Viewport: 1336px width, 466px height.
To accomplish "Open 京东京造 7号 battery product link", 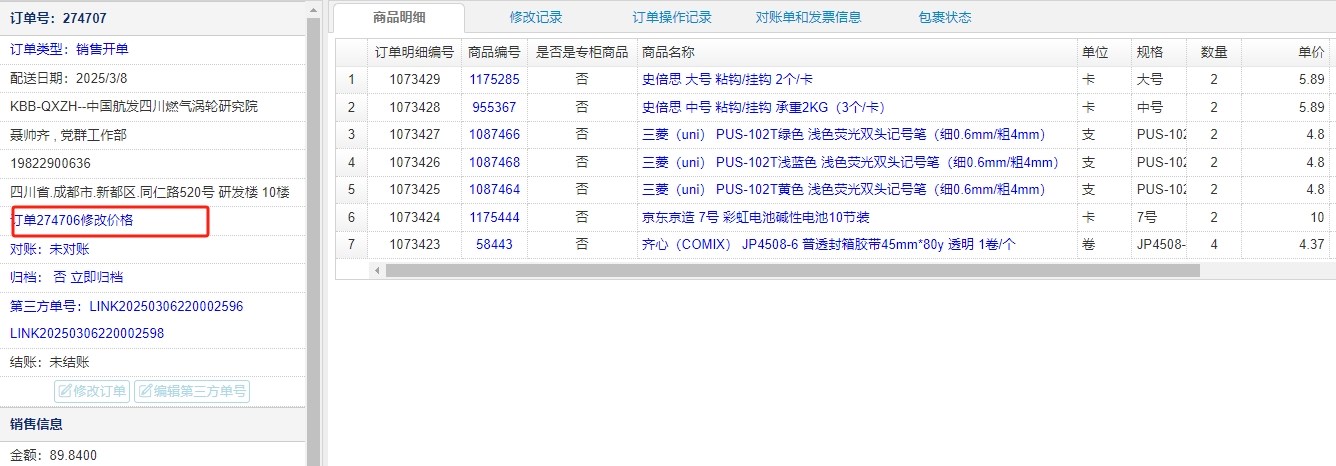I will pyautogui.click(x=755, y=217).
